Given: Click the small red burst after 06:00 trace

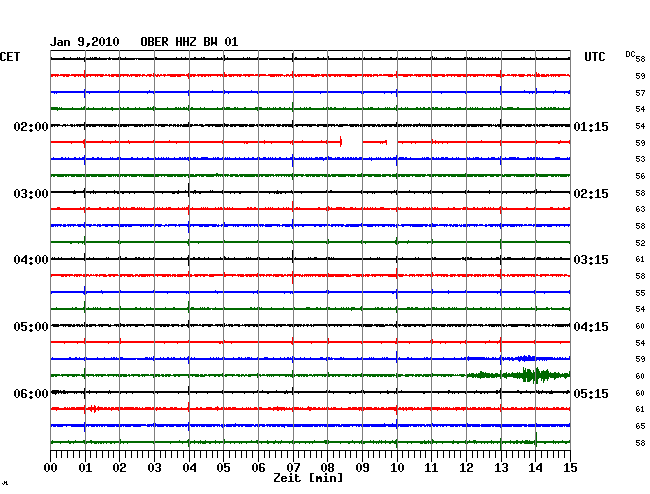Looking at the screenshot, I should pos(94,409).
